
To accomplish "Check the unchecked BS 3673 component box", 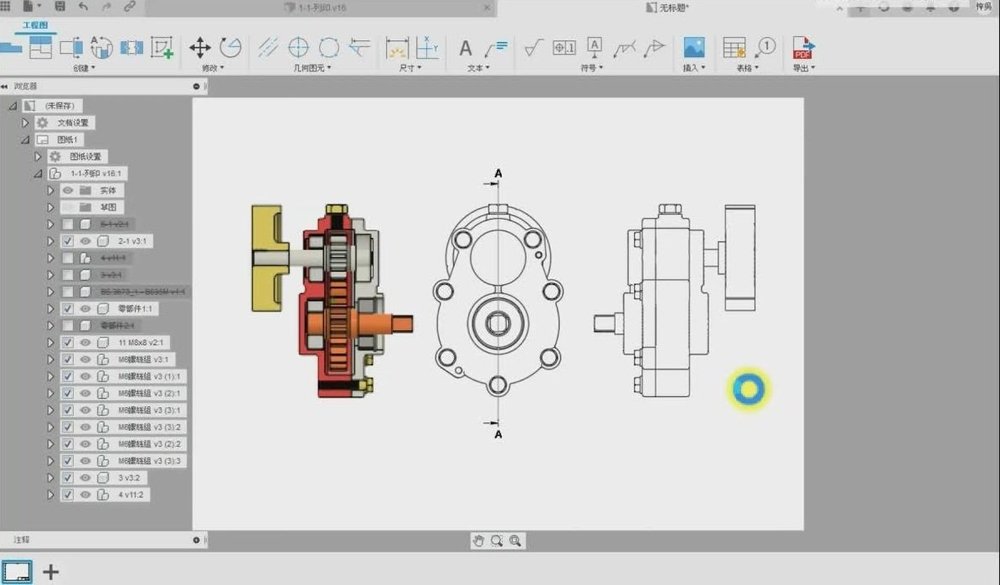I will pyautogui.click(x=68, y=292).
